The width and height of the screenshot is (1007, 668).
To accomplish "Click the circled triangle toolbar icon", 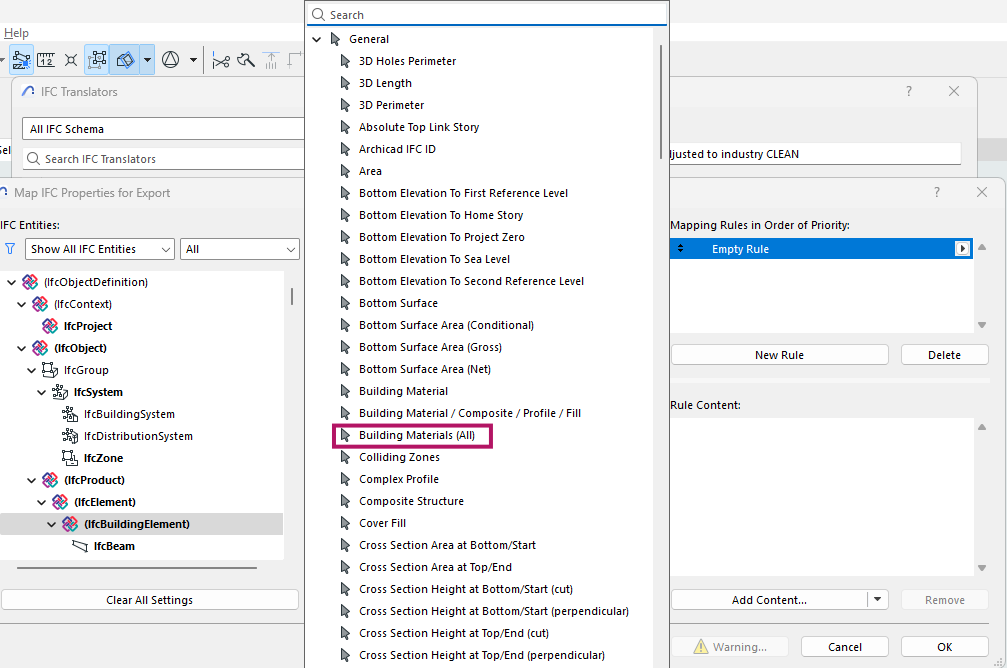I will [170, 60].
